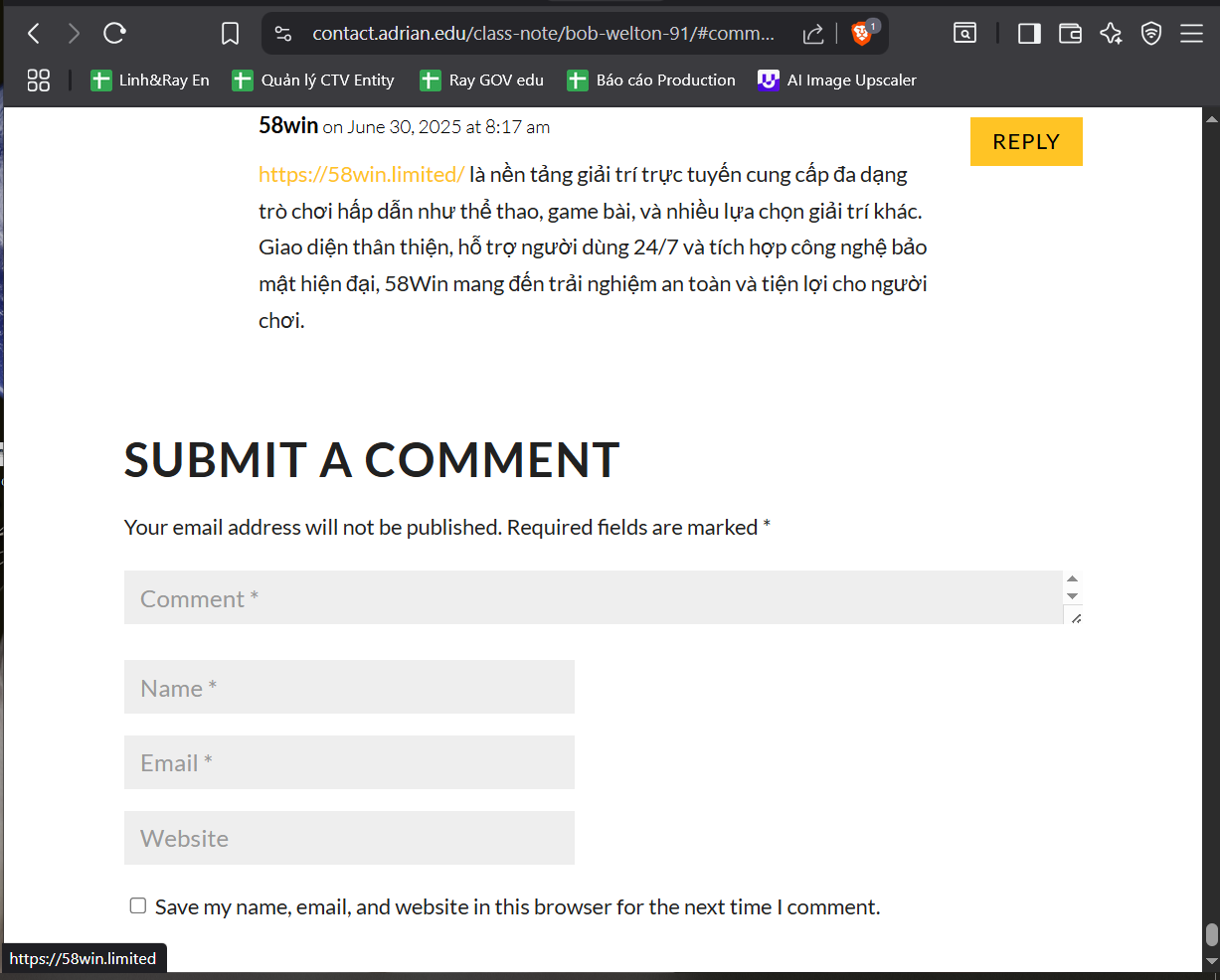Click the page scrollbar thumb

point(1211,935)
